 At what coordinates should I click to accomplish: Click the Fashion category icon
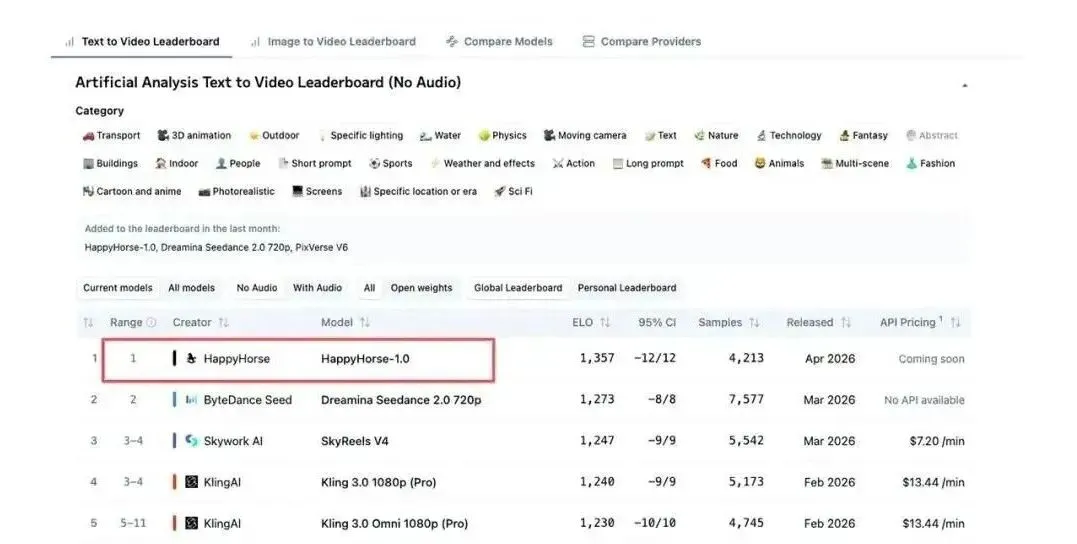[x=911, y=163]
